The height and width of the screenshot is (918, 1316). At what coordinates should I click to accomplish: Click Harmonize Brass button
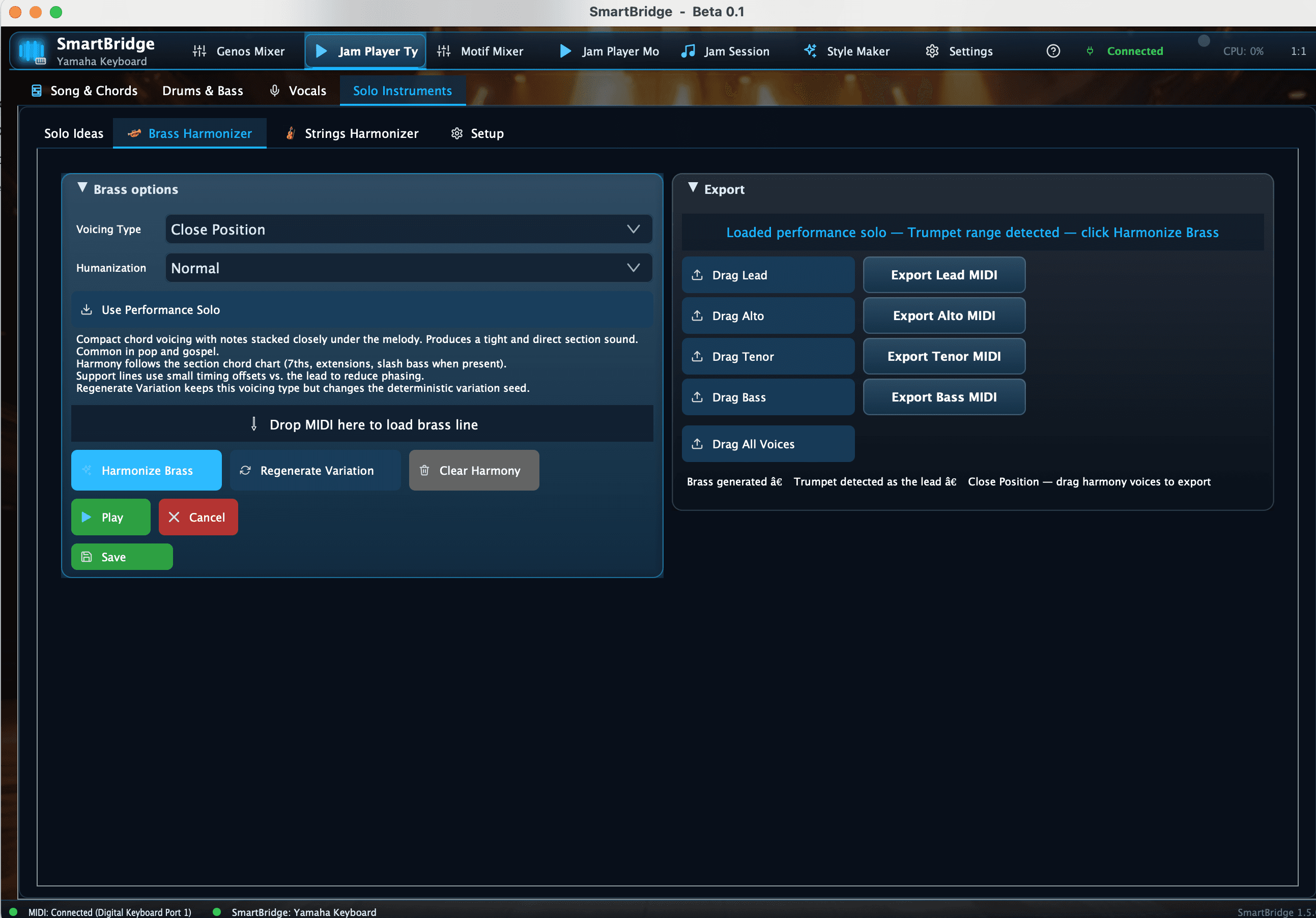146,470
